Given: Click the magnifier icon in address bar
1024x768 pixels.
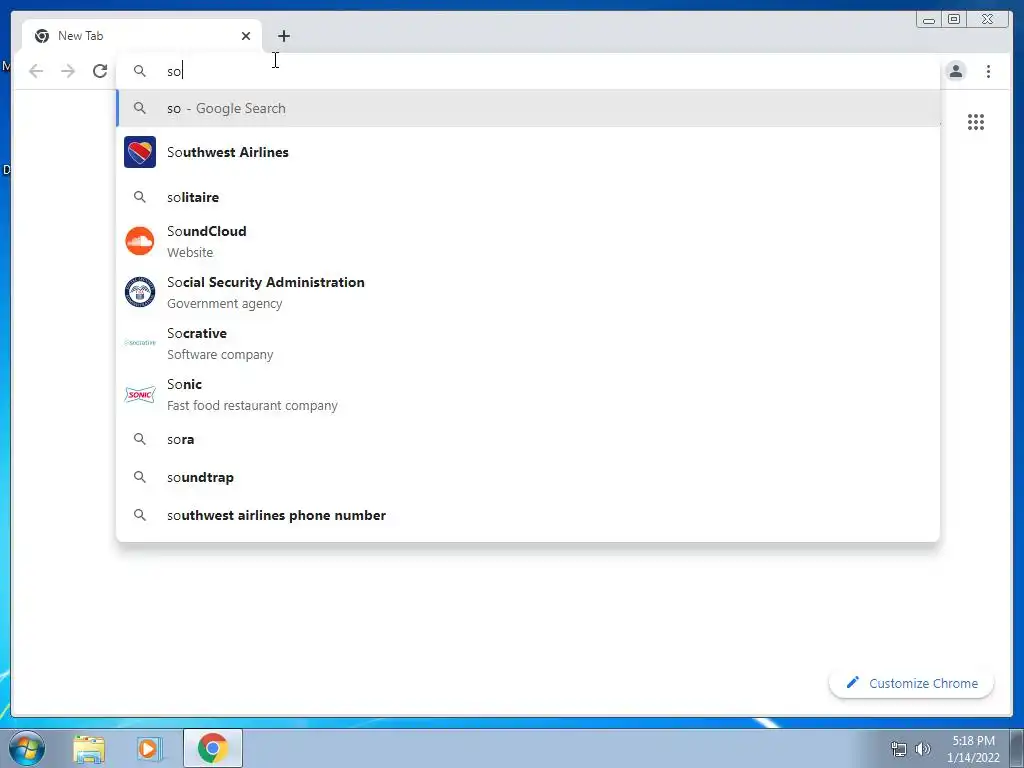Looking at the screenshot, I should (140, 71).
